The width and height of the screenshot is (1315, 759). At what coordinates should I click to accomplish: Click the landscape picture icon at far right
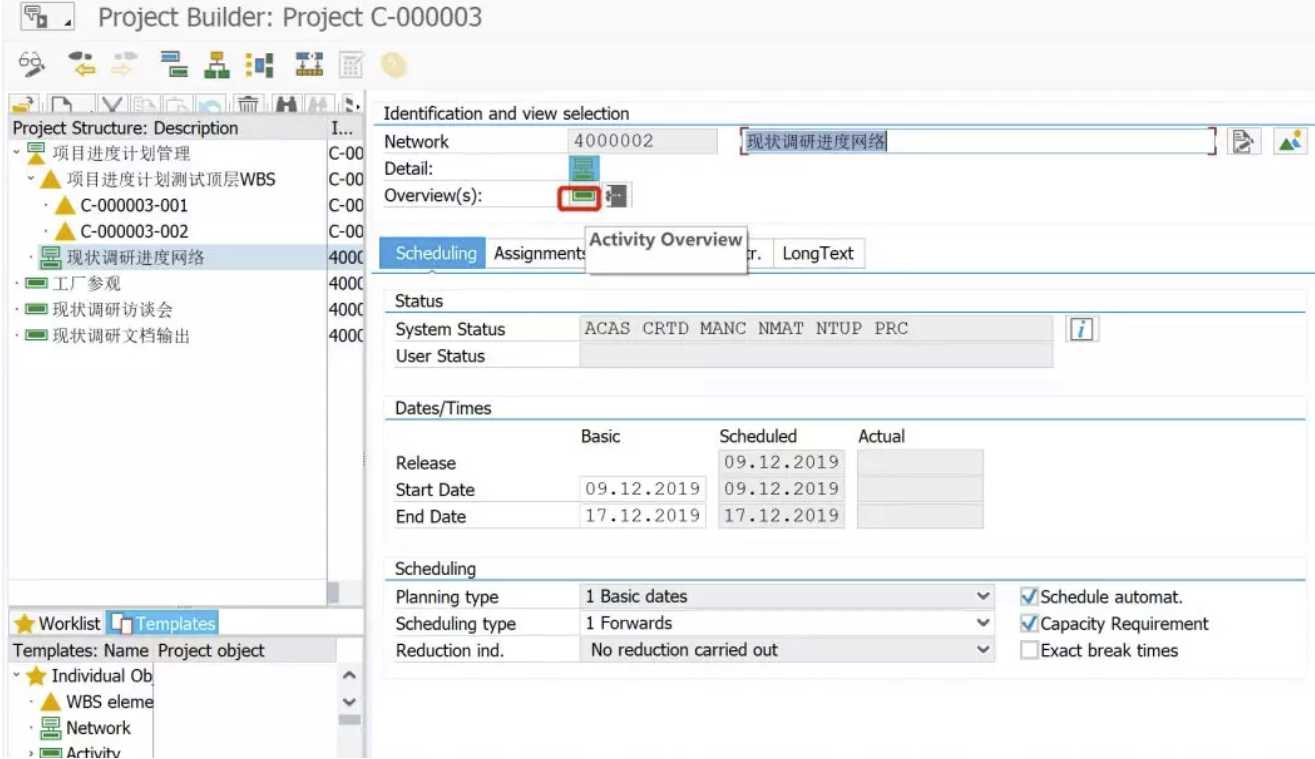click(1290, 141)
